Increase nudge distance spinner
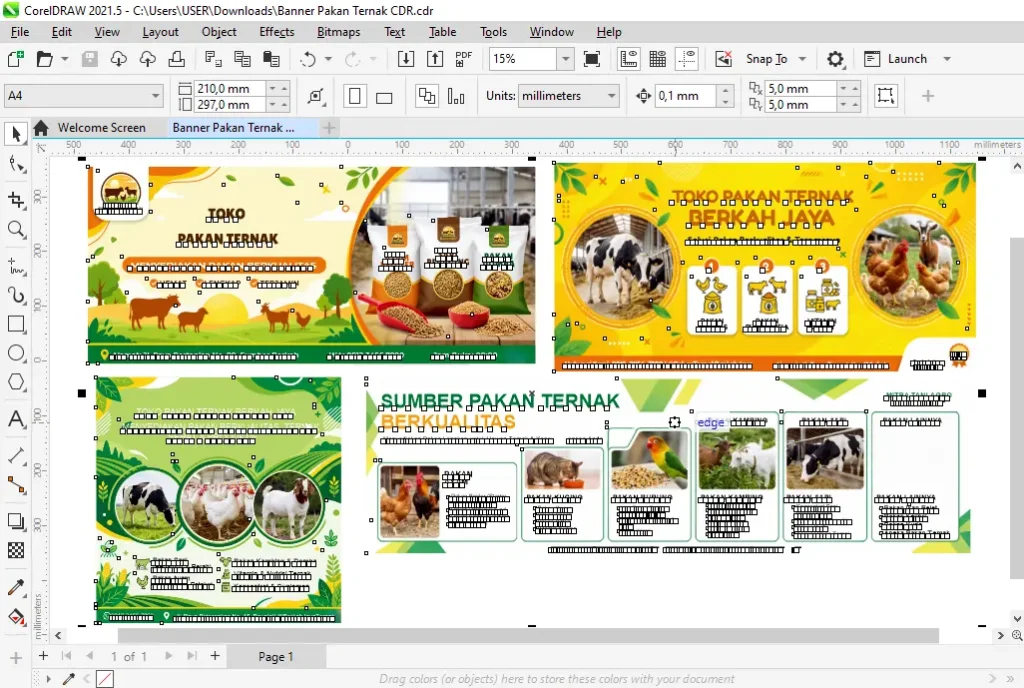This screenshot has width=1024, height=688. pos(726,91)
